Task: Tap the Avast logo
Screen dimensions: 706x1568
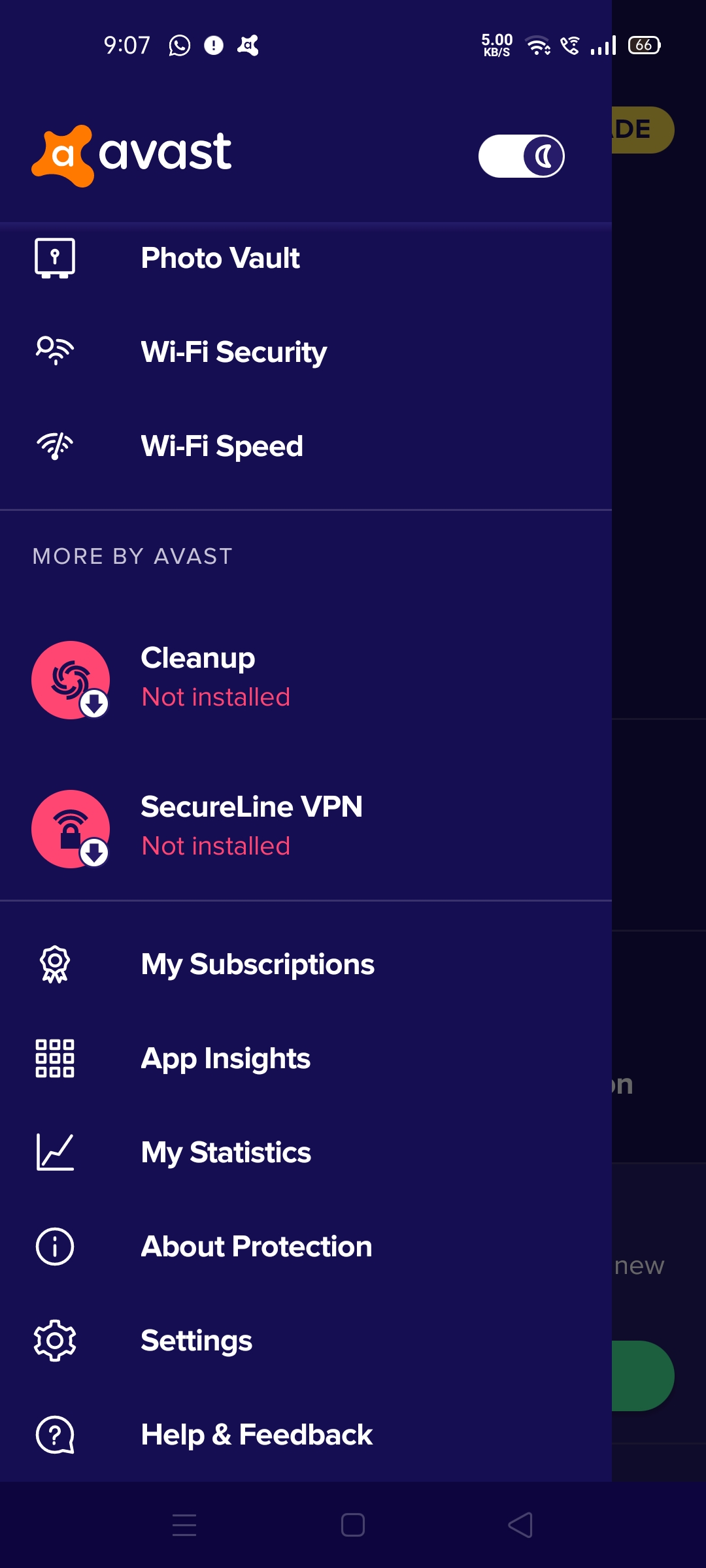Action: tap(132, 155)
